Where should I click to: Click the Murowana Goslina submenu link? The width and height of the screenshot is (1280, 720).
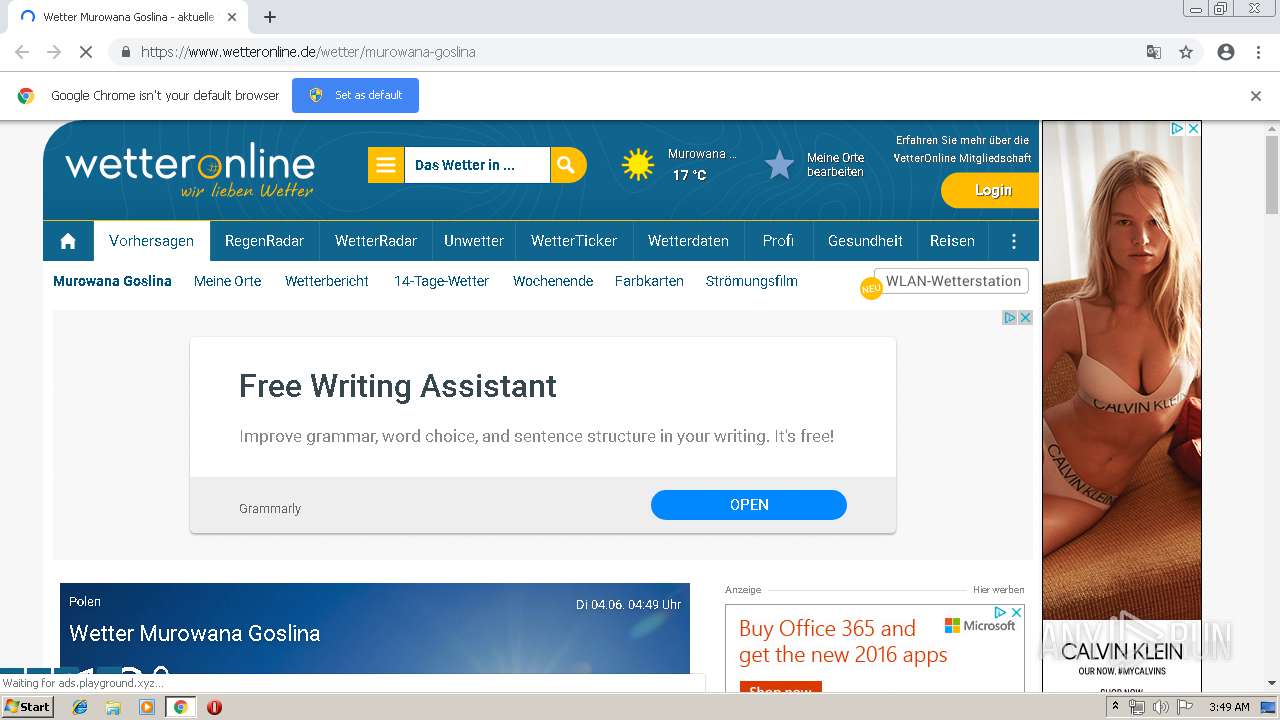coord(112,281)
